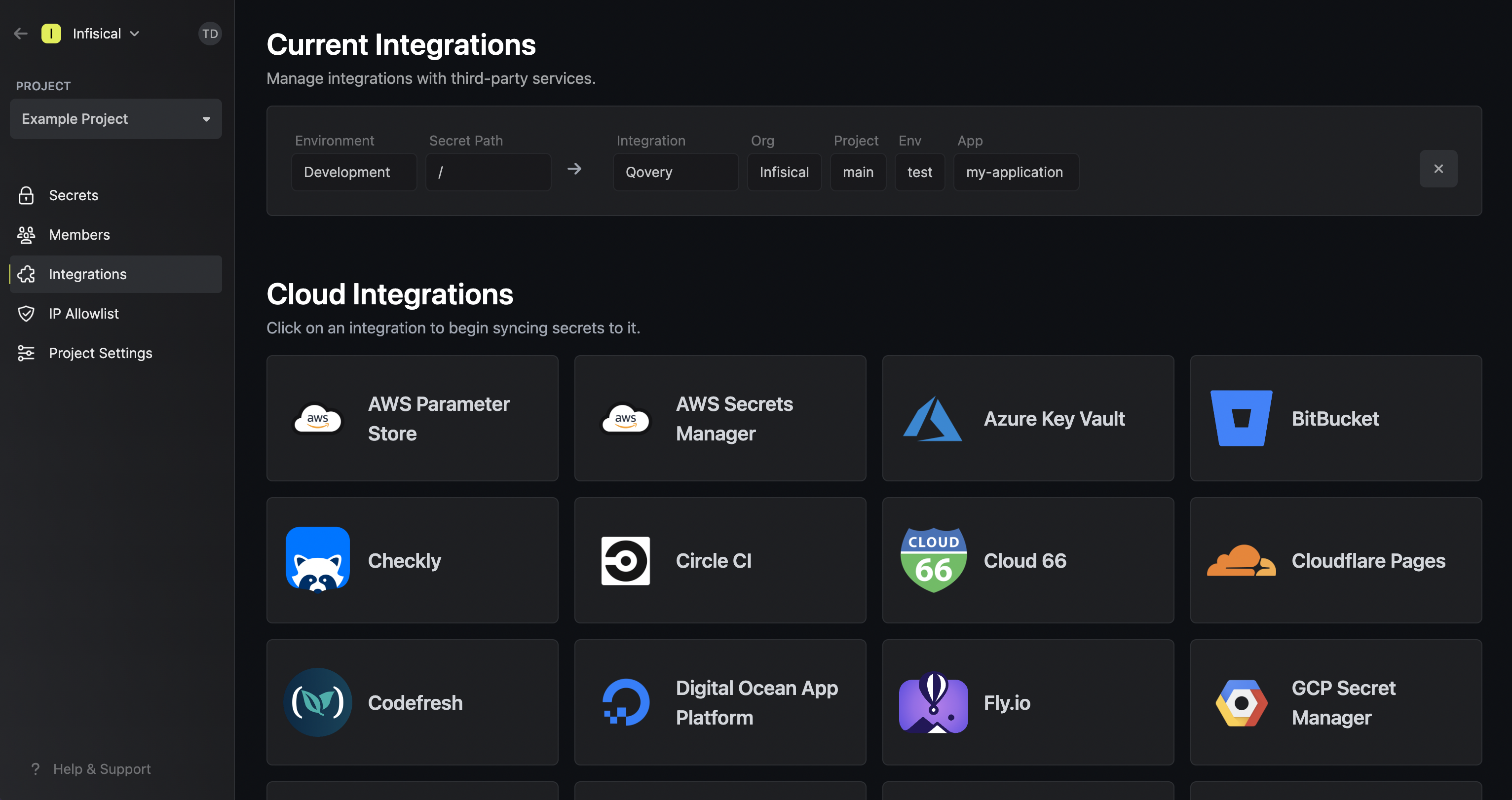Click the Codefresh leaf logo
Image resolution: width=1512 pixels, height=800 pixels.
[x=317, y=702]
